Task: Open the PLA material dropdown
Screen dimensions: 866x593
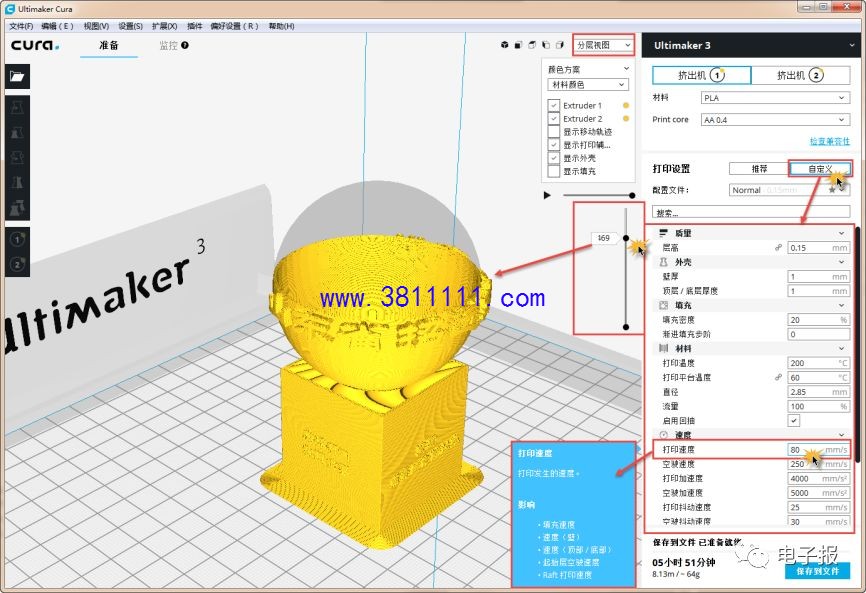Action: (x=775, y=98)
